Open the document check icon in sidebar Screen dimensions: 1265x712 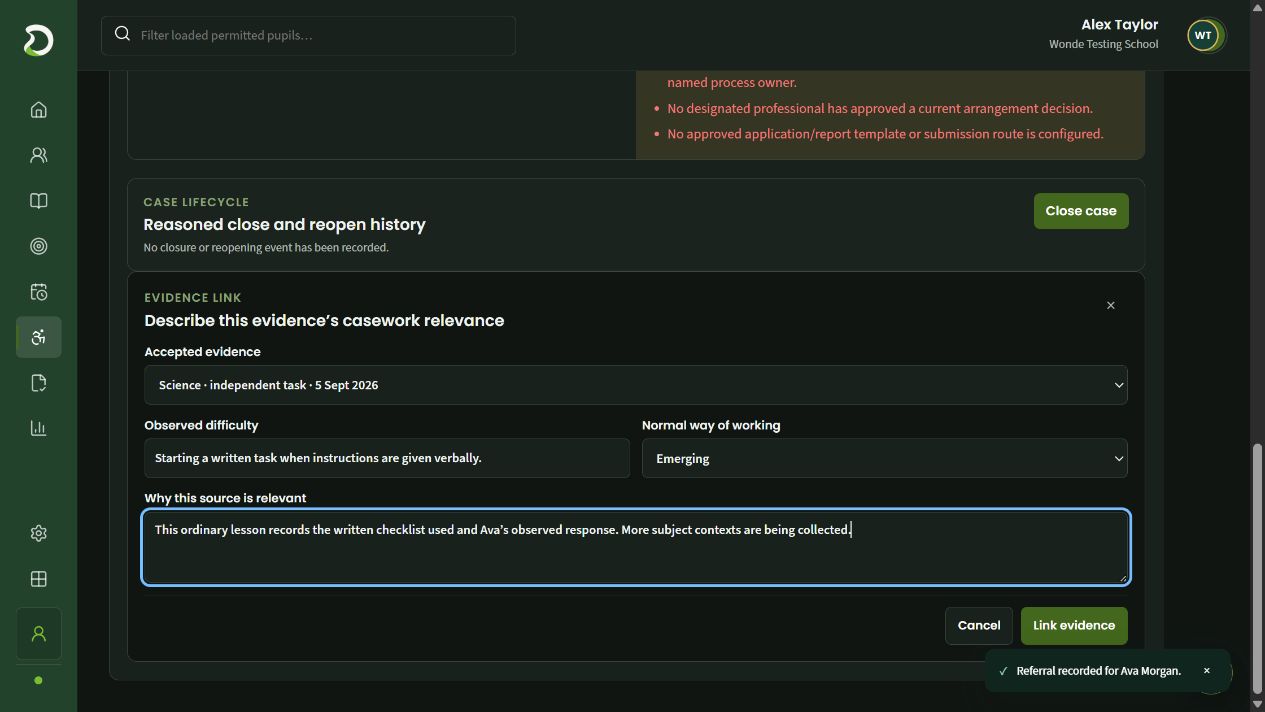pyautogui.click(x=39, y=383)
